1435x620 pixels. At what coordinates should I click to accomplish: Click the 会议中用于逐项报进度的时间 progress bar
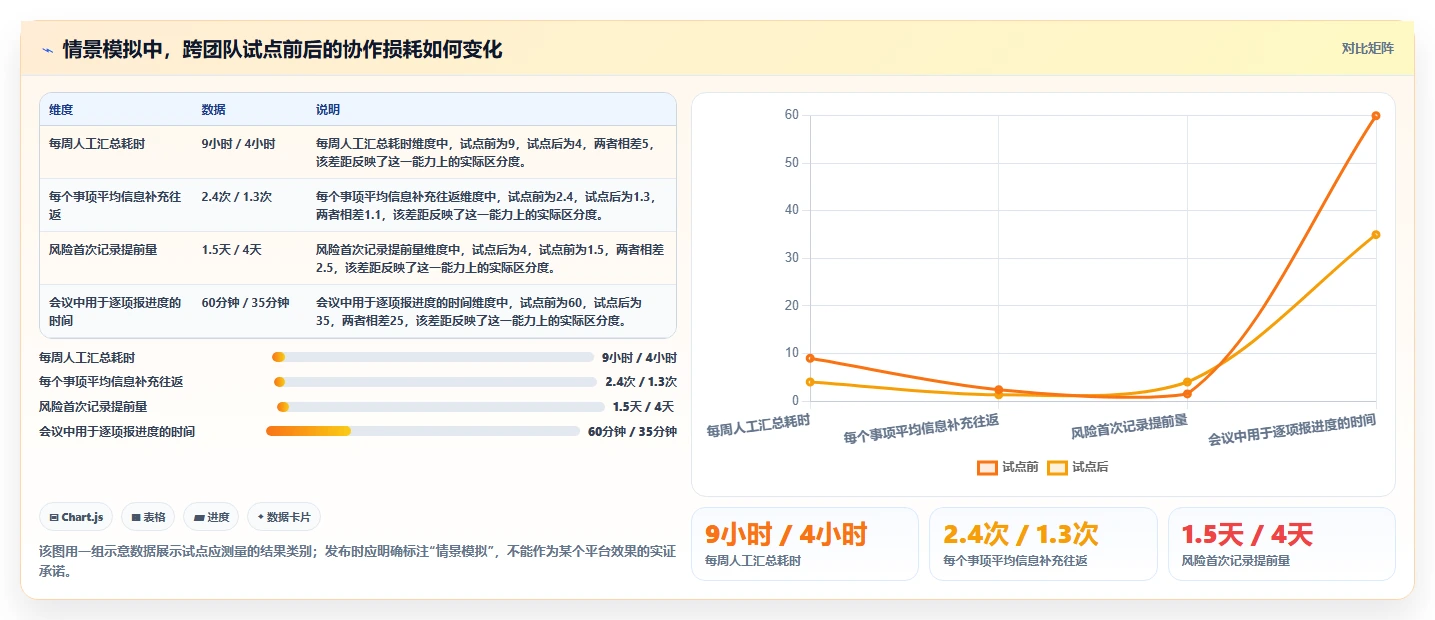(423, 431)
